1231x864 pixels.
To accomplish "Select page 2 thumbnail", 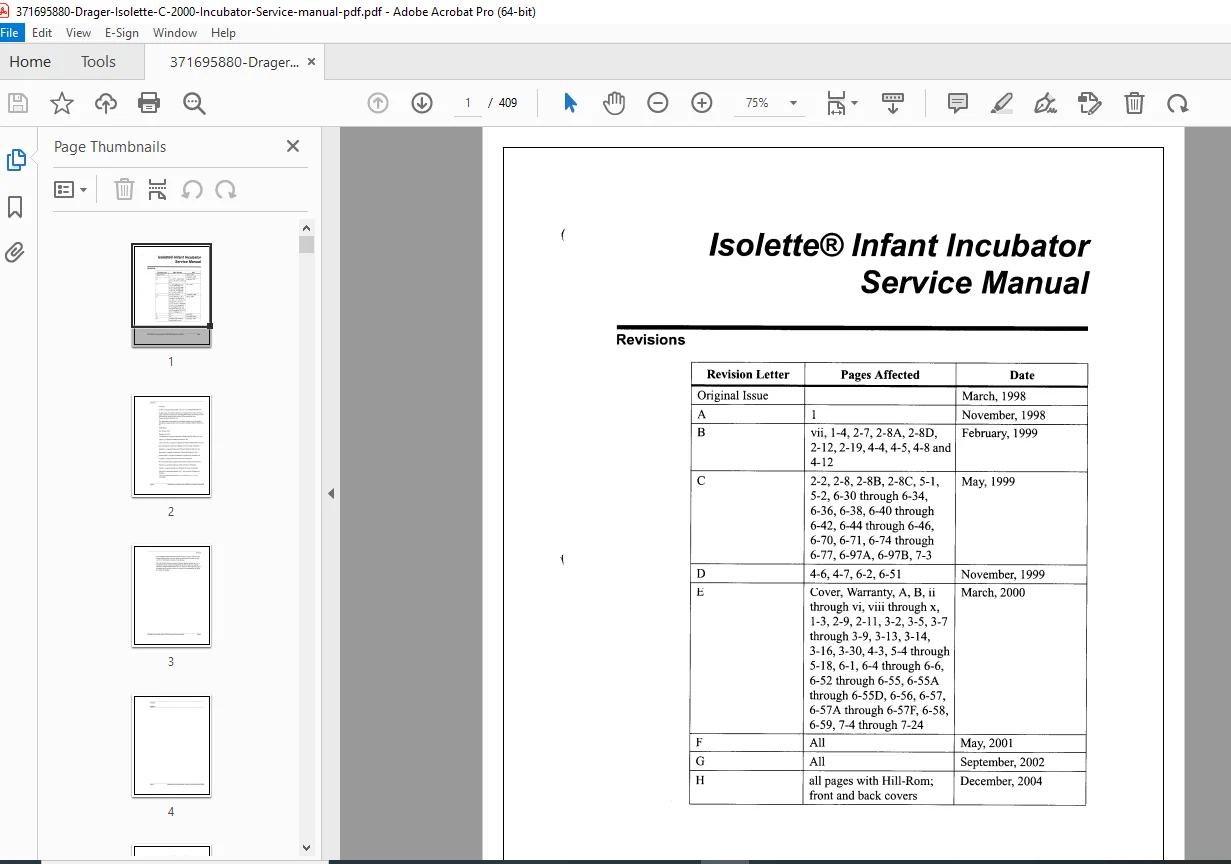I will pyautogui.click(x=171, y=445).
